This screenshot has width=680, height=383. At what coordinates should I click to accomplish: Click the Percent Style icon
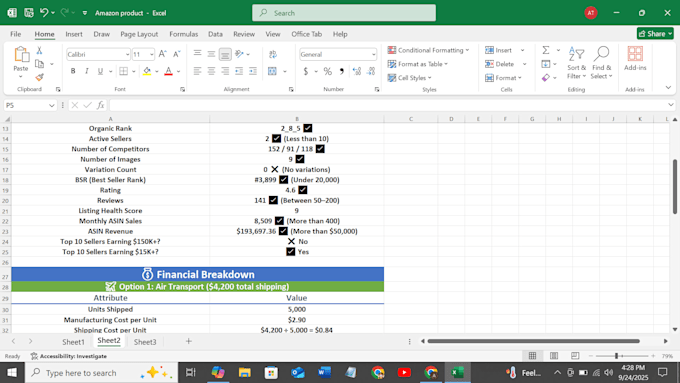(x=328, y=71)
